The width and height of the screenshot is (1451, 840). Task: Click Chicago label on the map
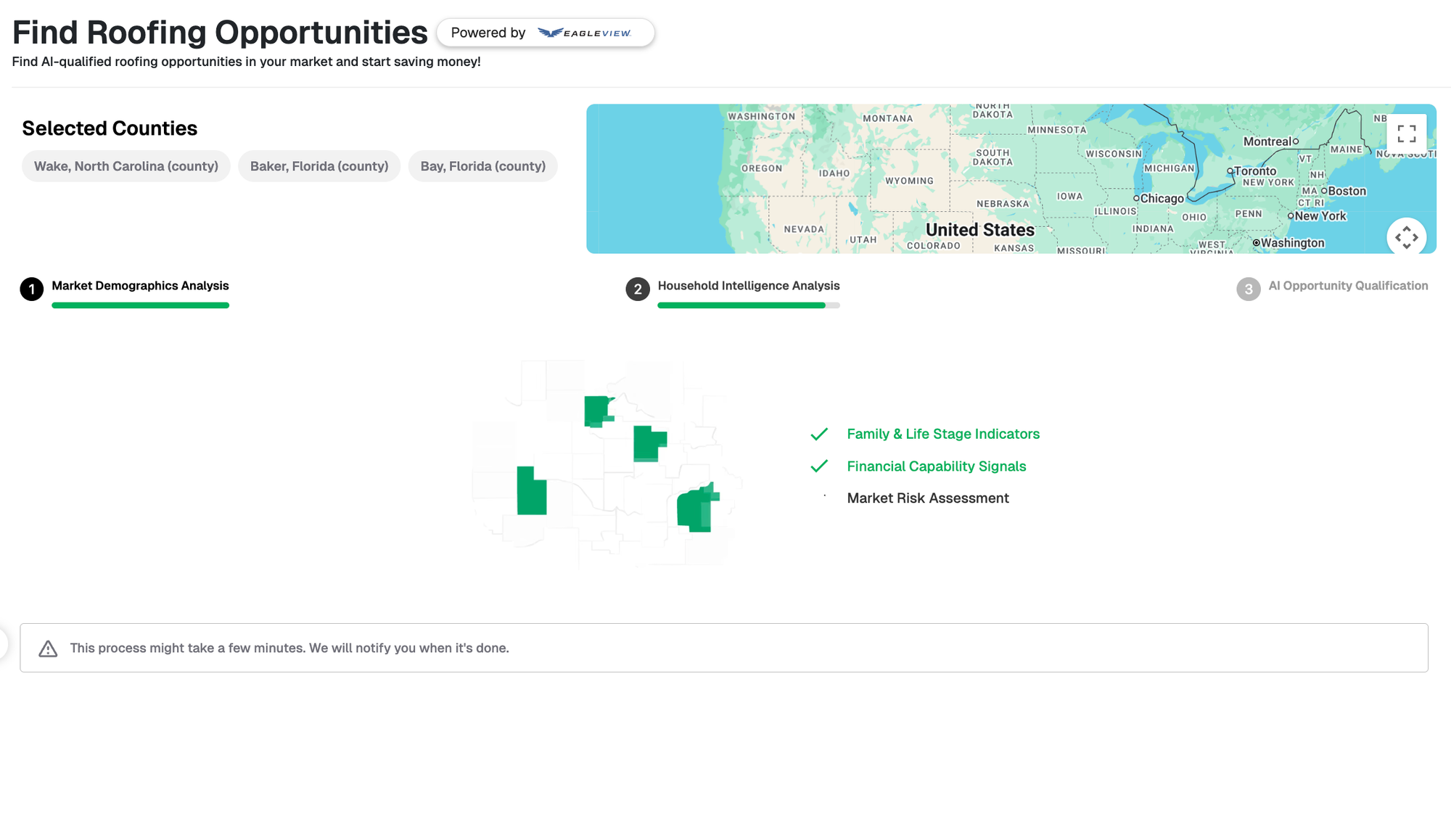coord(1161,198)
